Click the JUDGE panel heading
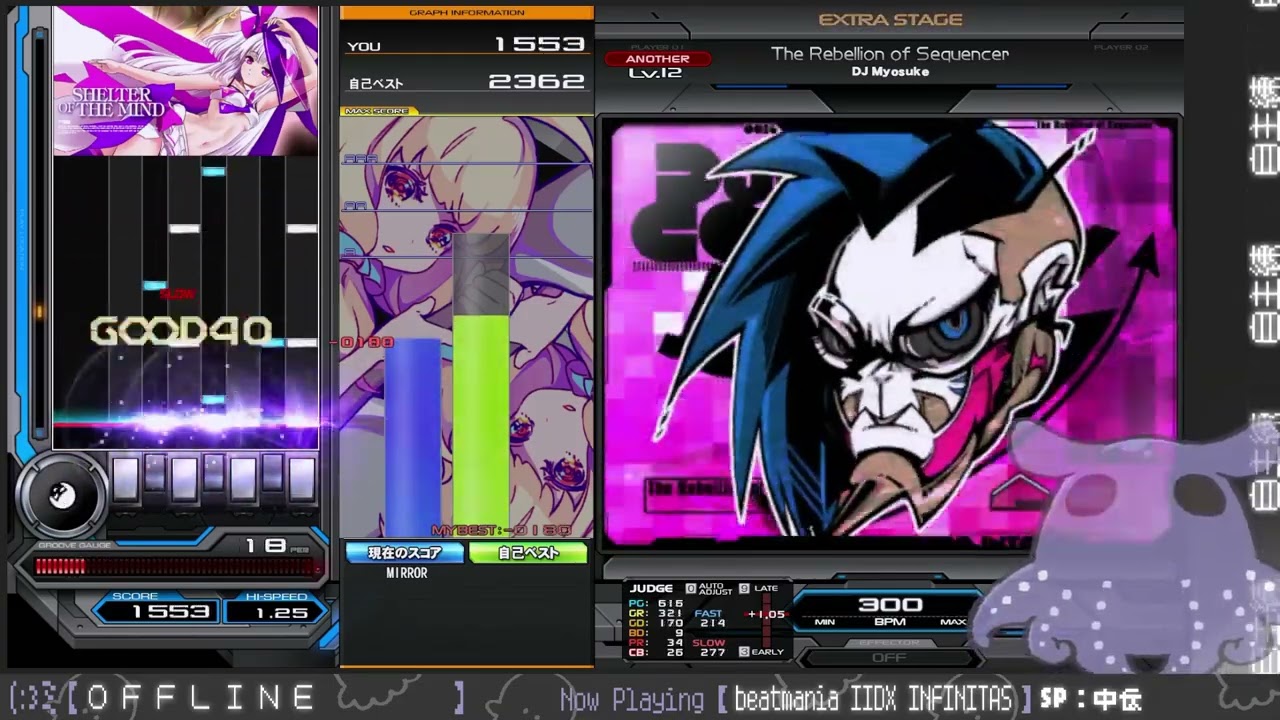This screenshot has height=720, width=1280. click(x=651, y=589)
